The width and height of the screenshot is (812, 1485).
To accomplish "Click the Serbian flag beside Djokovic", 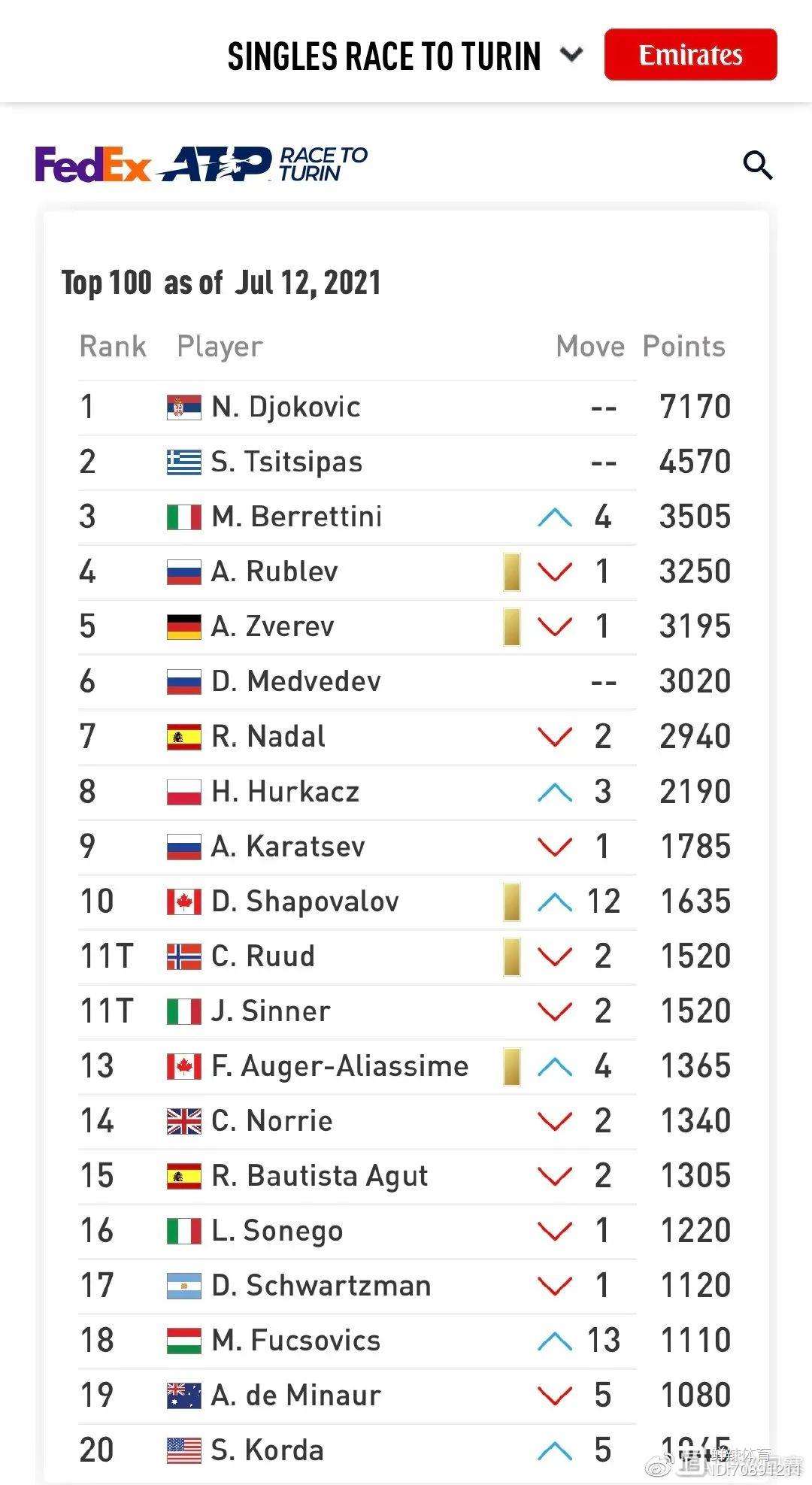I will (184, 408).
